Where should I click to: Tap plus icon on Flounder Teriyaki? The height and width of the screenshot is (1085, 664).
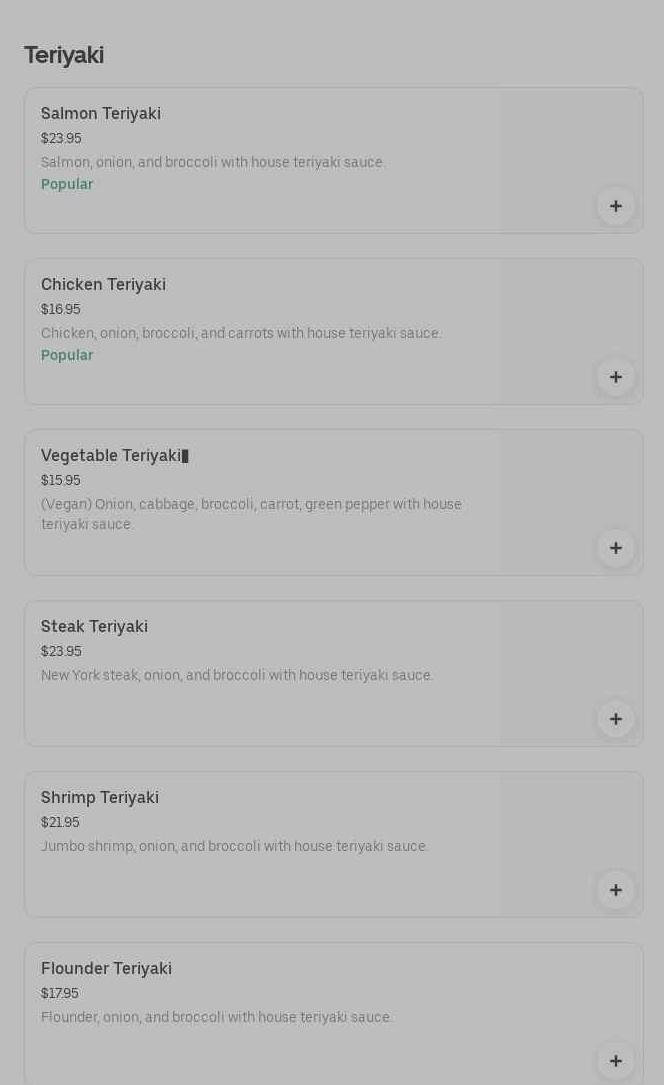[615, 1060]
